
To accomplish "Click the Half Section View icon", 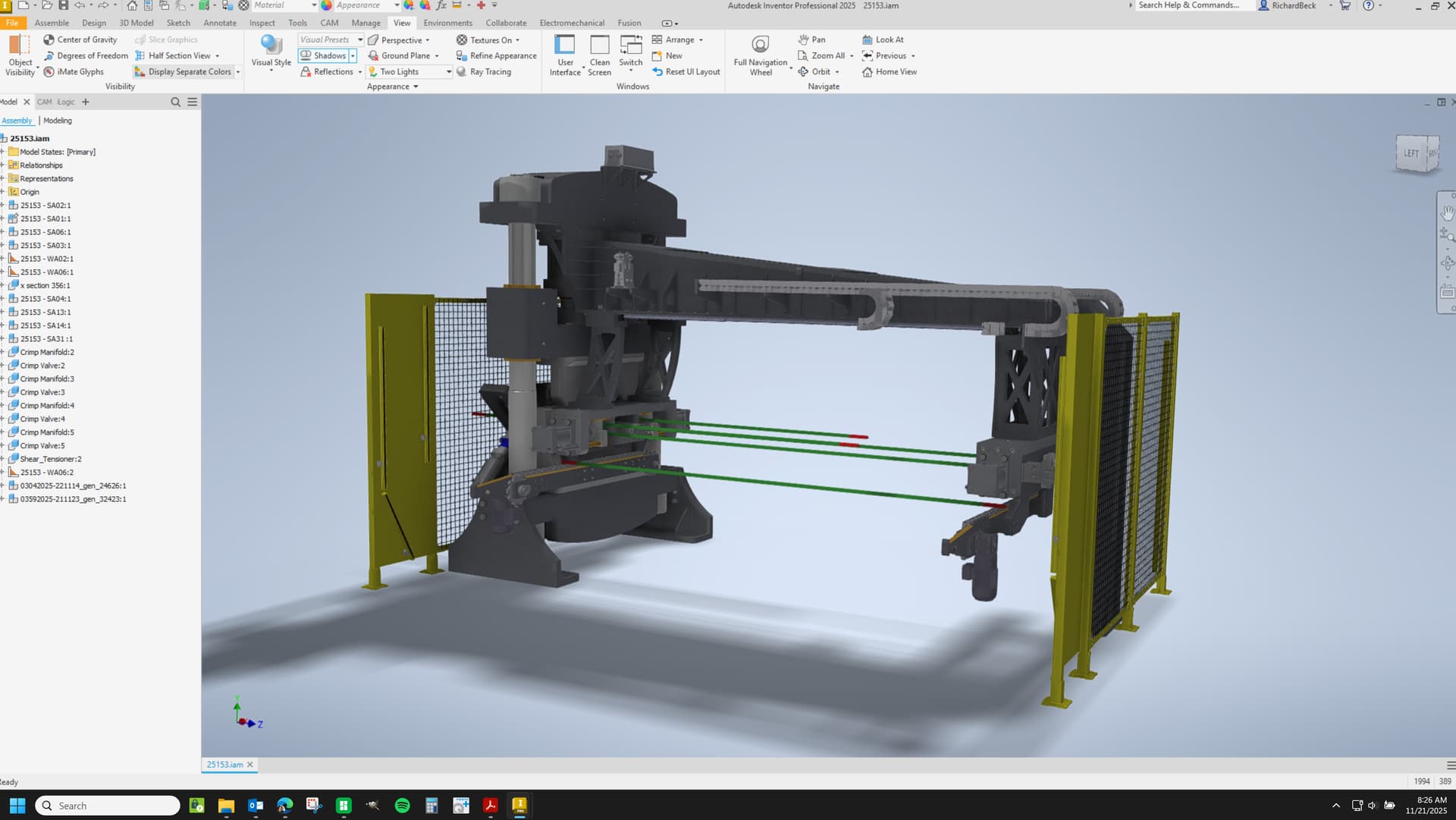I will click(140, 55).
